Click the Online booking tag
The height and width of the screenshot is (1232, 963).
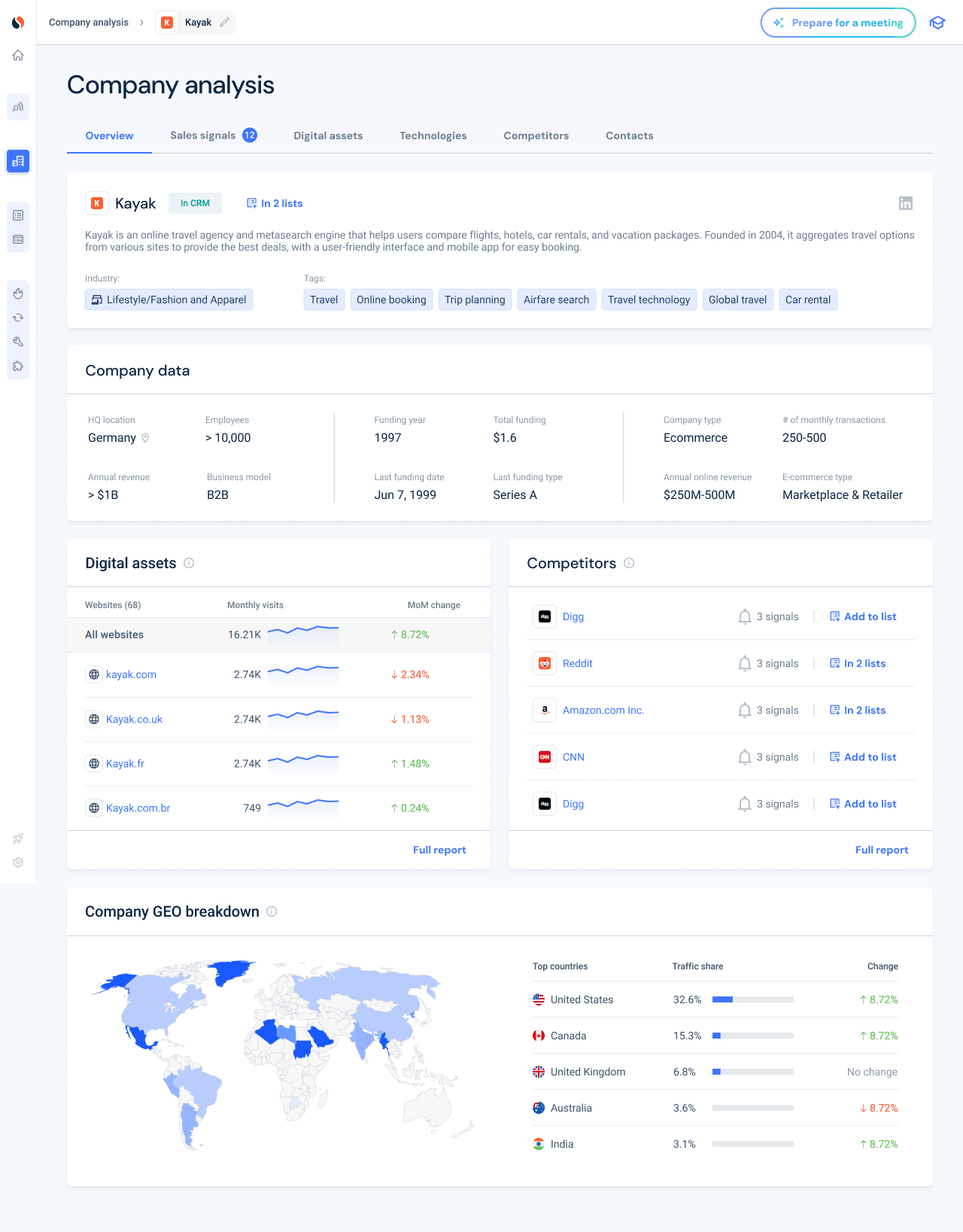(391, 300)
